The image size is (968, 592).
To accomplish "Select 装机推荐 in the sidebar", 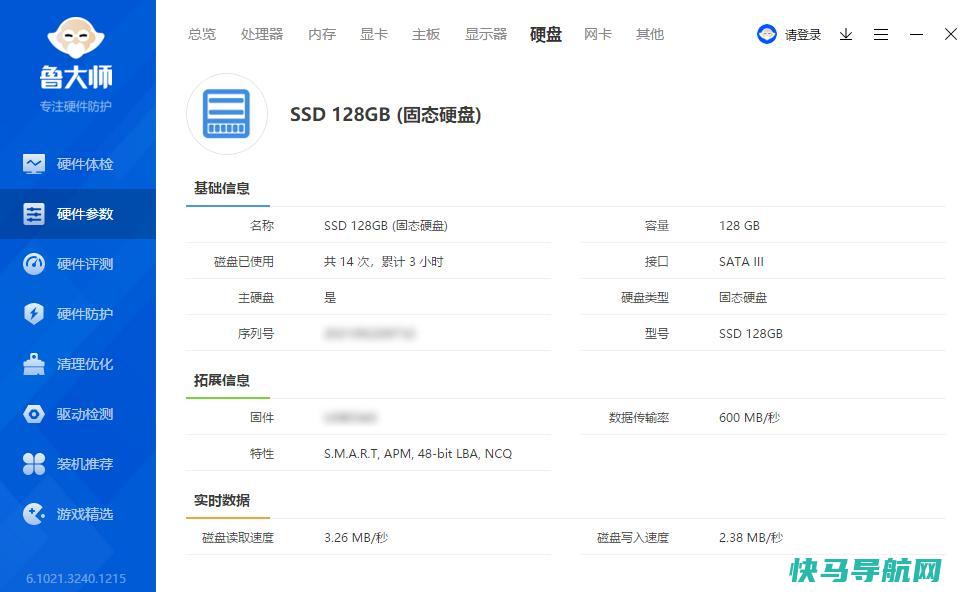I will point(85,464).
